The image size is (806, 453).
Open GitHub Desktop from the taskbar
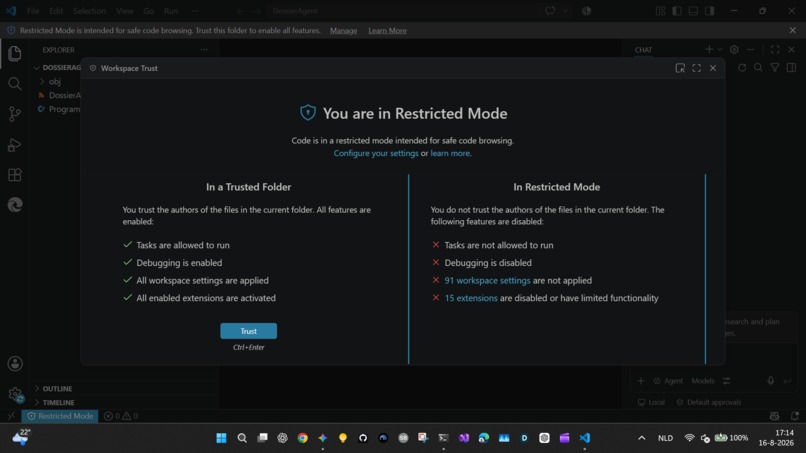pyautogui.click(x=363, y=438)
